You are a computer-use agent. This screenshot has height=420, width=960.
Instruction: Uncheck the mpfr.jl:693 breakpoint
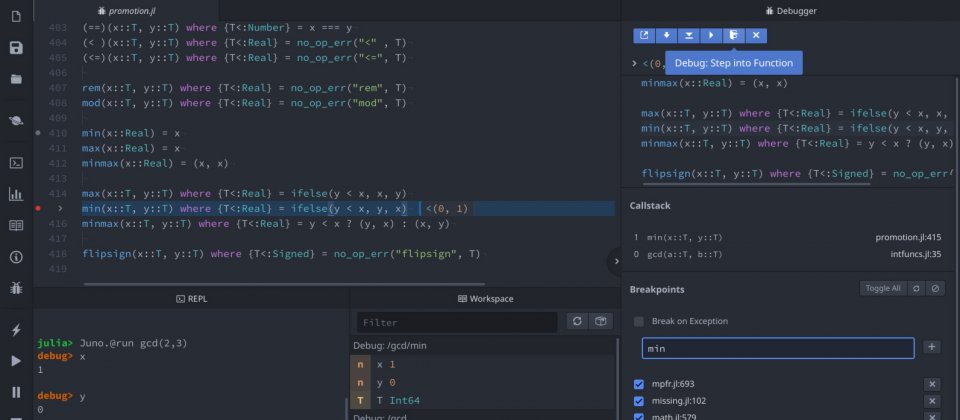[x=639, y=384]
